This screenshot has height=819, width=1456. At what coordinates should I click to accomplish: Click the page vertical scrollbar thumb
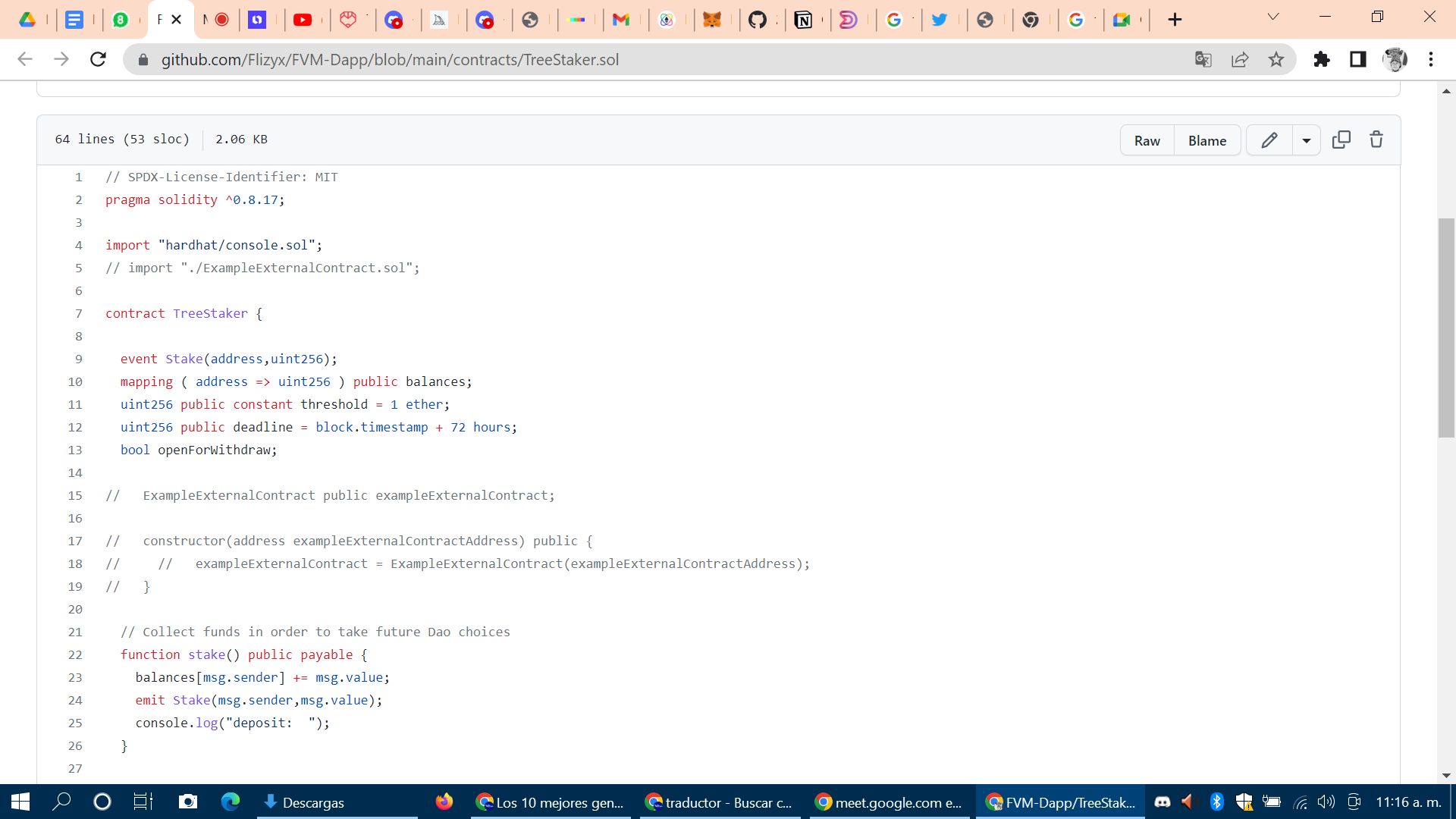[1446, 328]
